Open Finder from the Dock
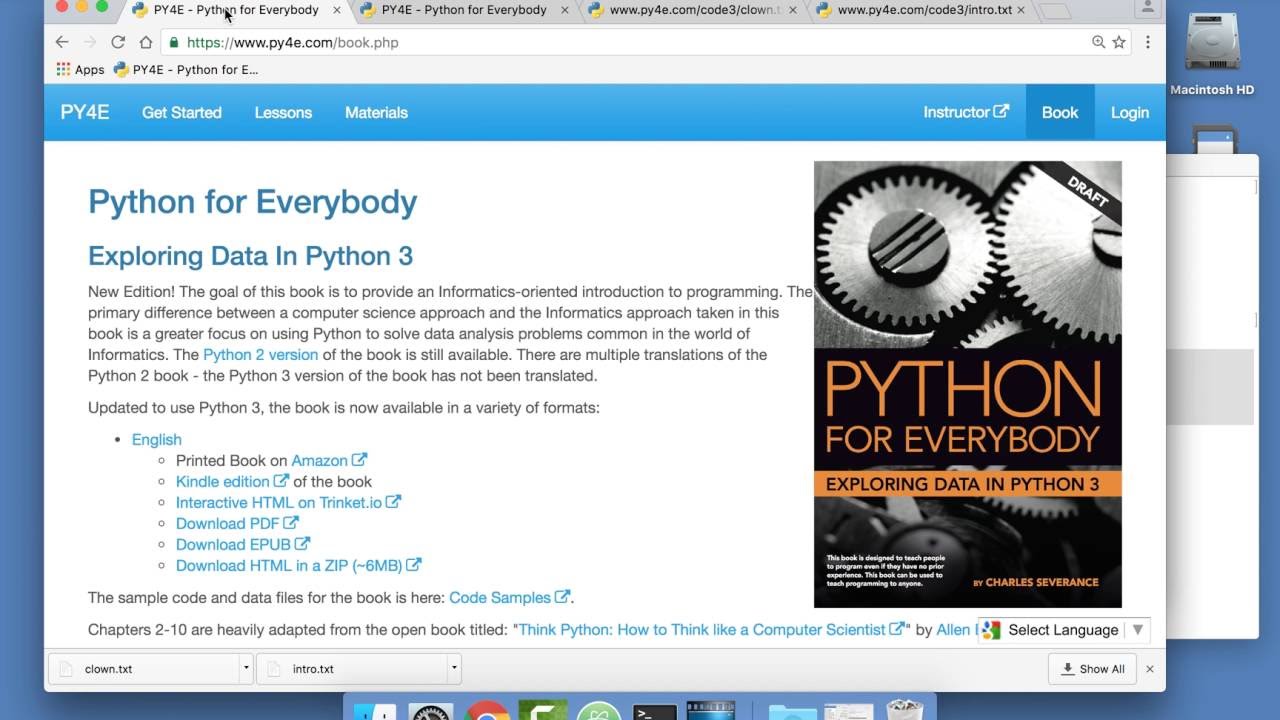 coord(376,711)
